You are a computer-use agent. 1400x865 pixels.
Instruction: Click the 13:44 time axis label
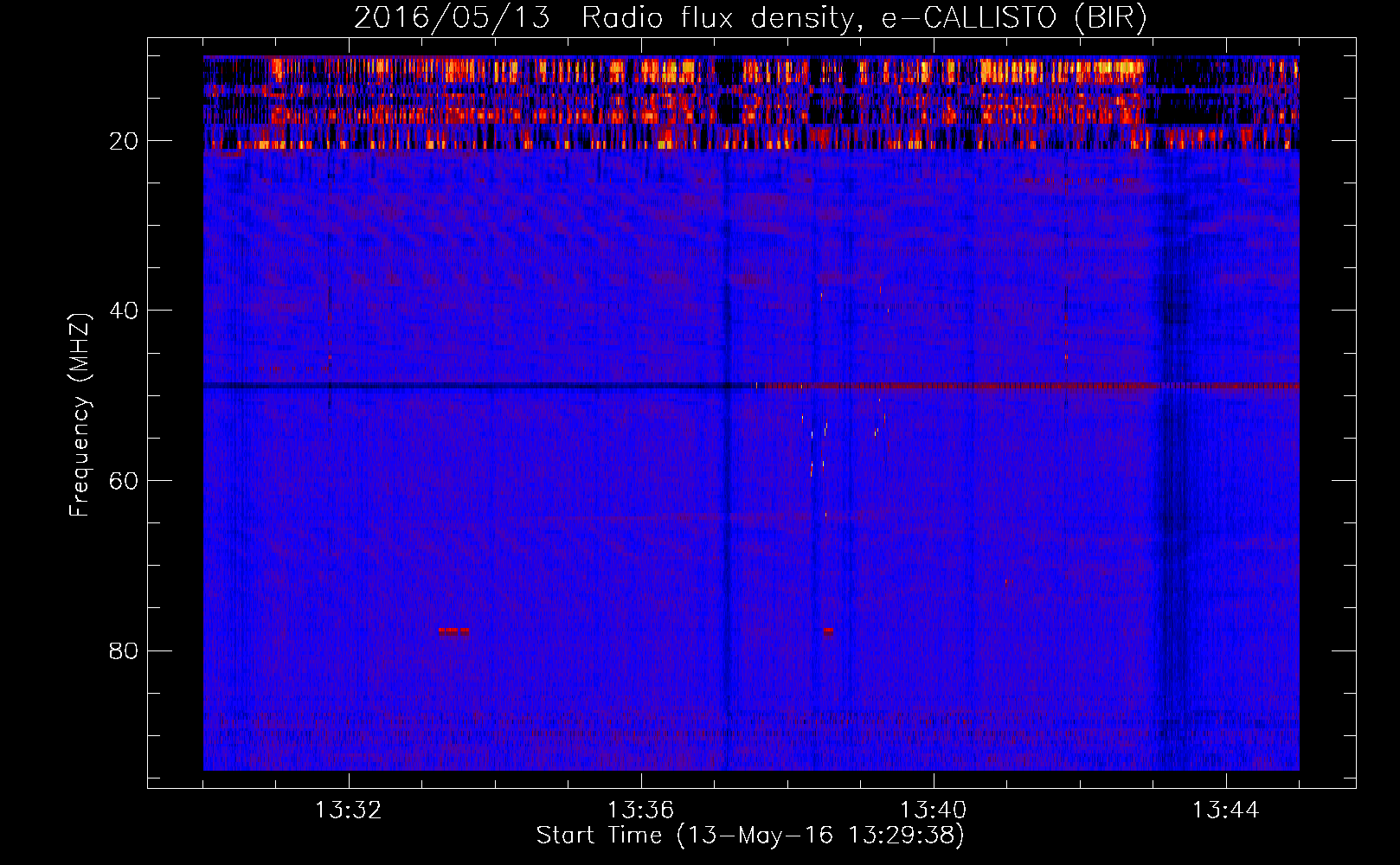pos(1225,811)
